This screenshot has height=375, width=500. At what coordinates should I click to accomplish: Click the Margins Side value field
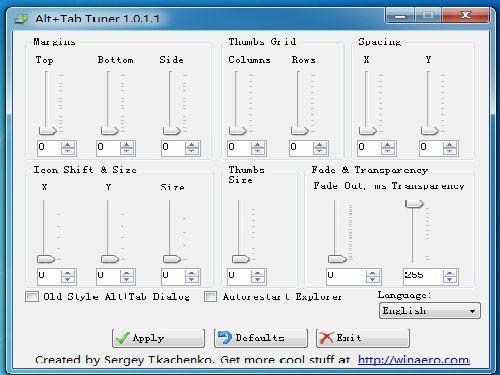pos(173,148)
